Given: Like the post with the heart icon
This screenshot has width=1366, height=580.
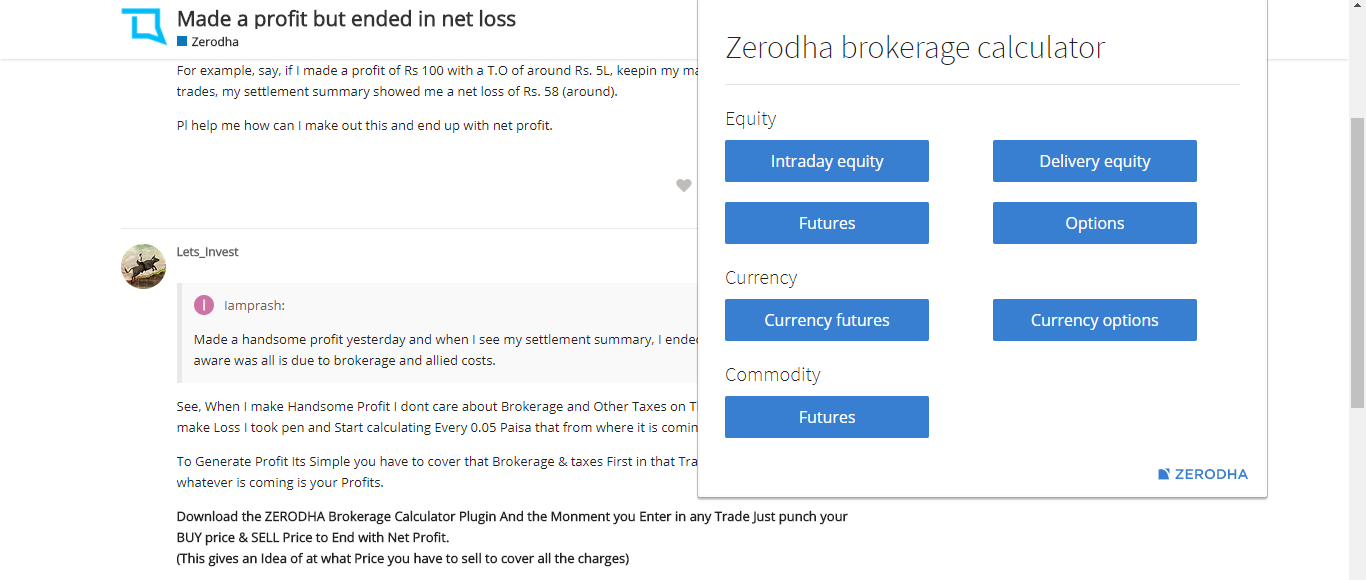Looking at the screenshot, I should pyautogui.click(x=683, y=185).
